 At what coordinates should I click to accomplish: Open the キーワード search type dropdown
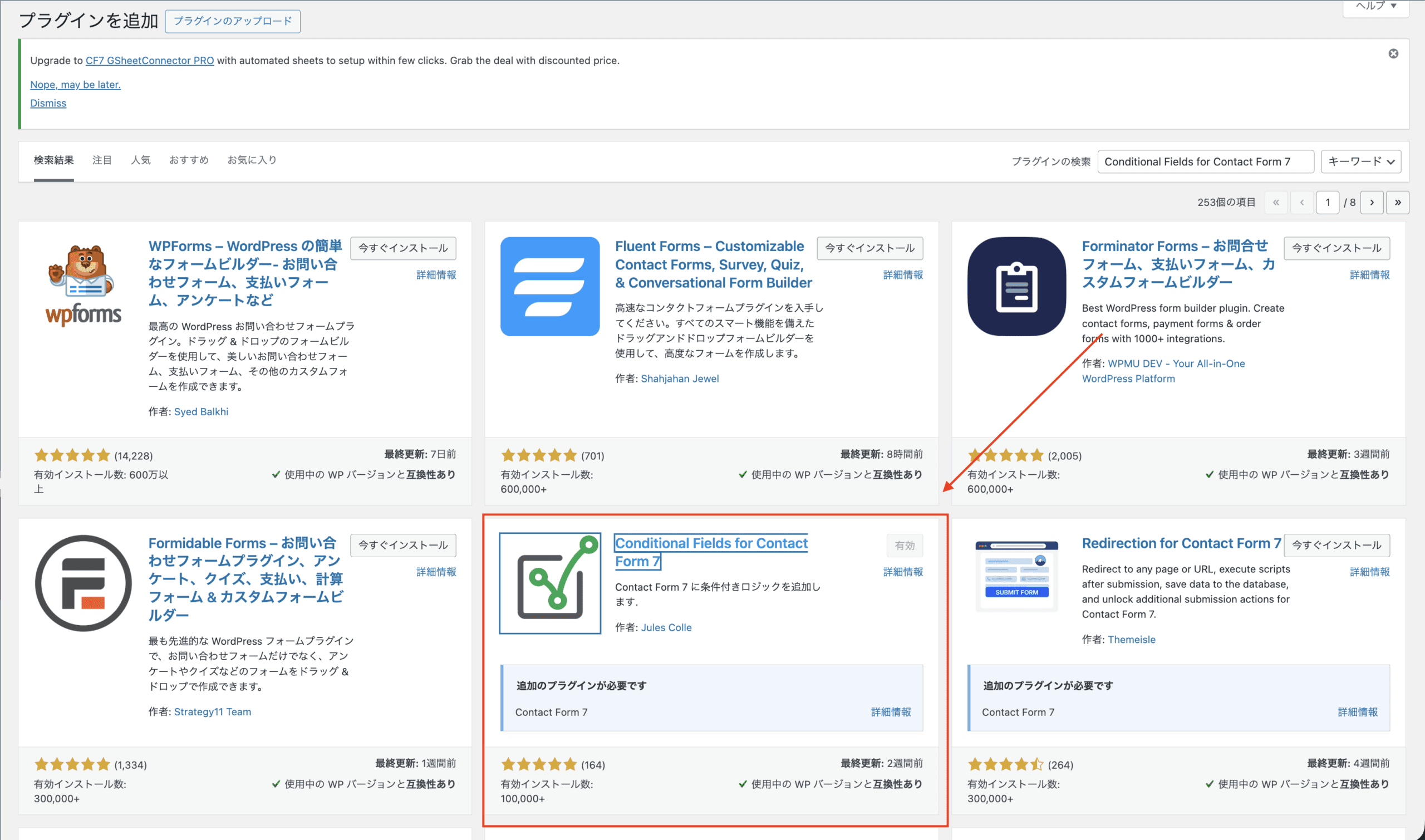click(x=1360, y=162)
